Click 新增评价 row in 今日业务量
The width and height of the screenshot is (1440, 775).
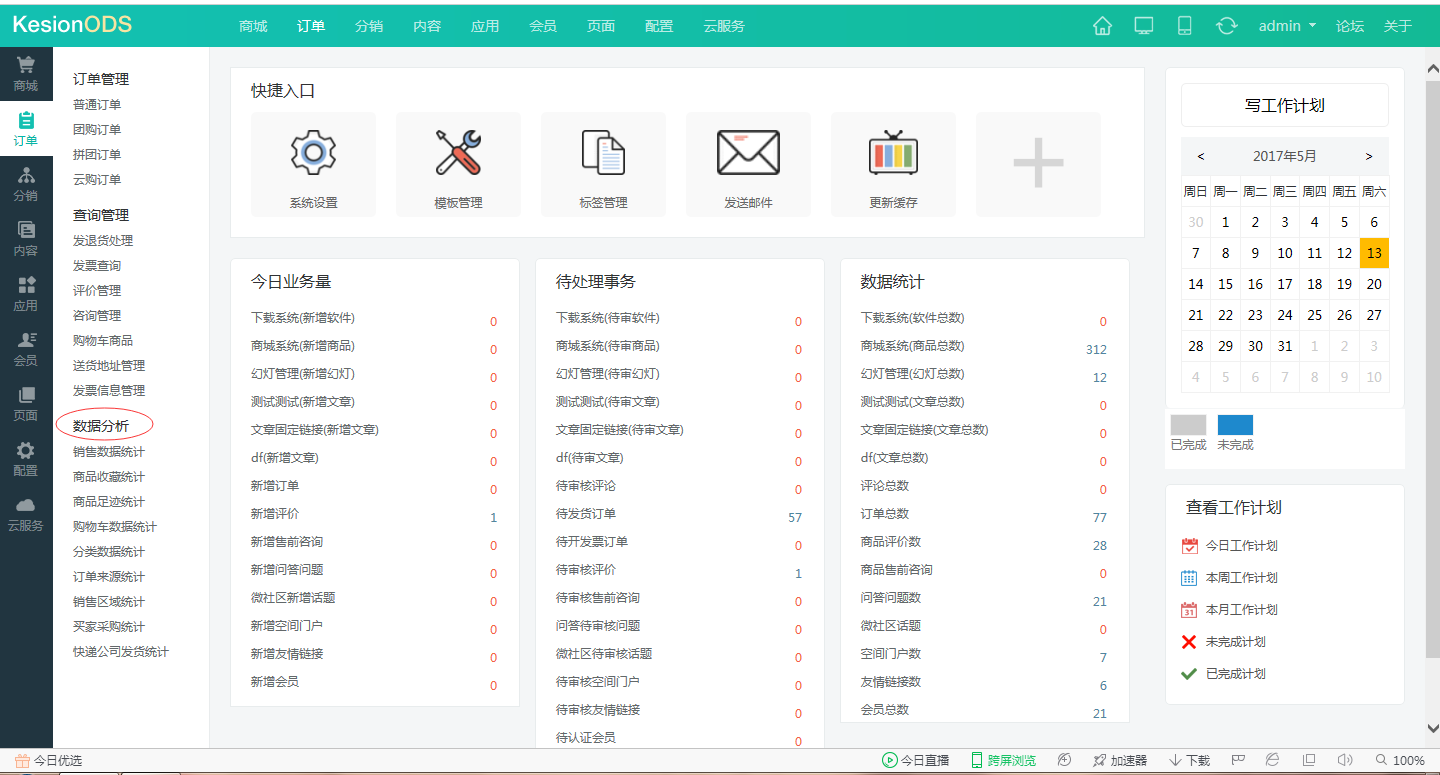374,514
